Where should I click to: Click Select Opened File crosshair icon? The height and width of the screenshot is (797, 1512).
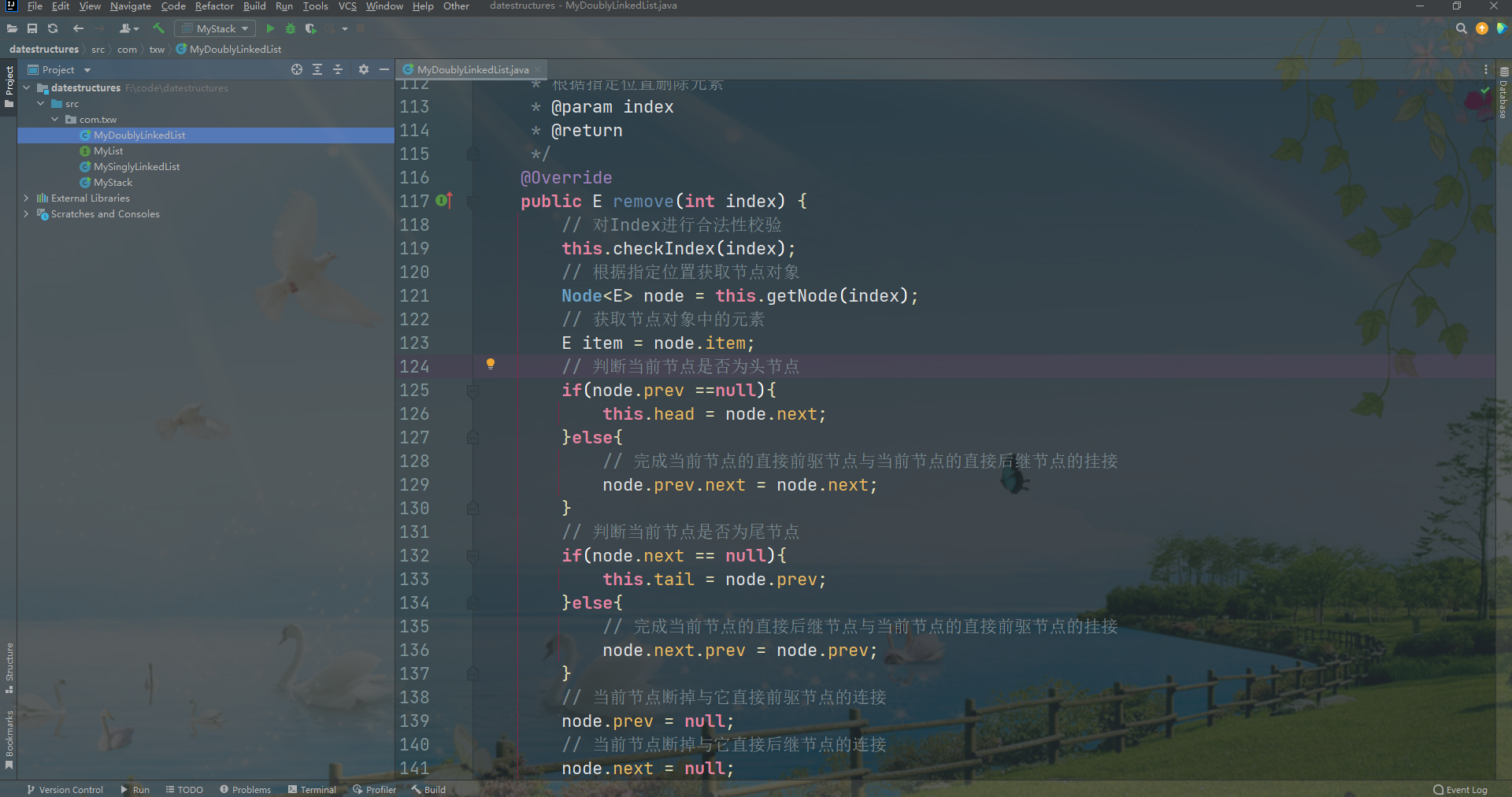tap(297, 69)
